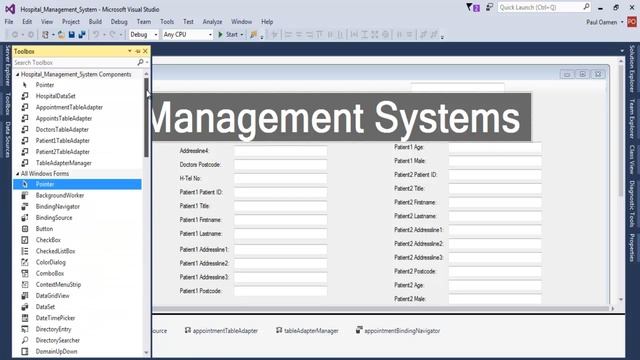Viewport: 640px width, 360px height.
Task: Select AppointmentTableAdapter in Toolbox
Action: click(69, 107)
